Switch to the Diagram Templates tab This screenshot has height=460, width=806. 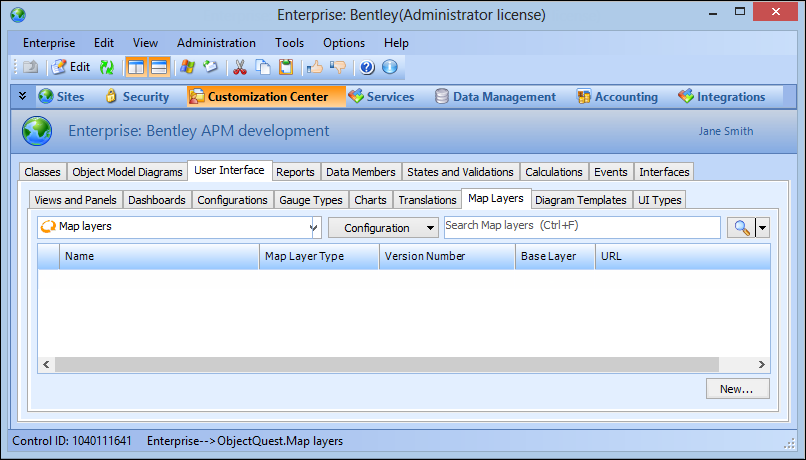[580, 200]
